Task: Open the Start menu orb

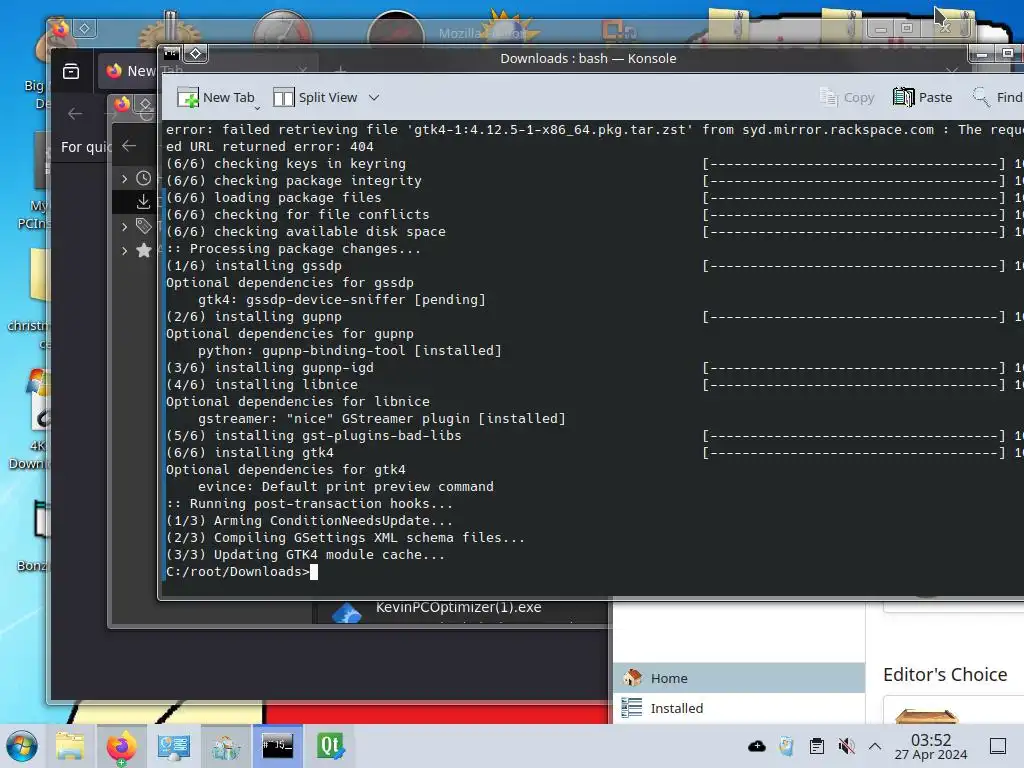Action: click(22, 746)
